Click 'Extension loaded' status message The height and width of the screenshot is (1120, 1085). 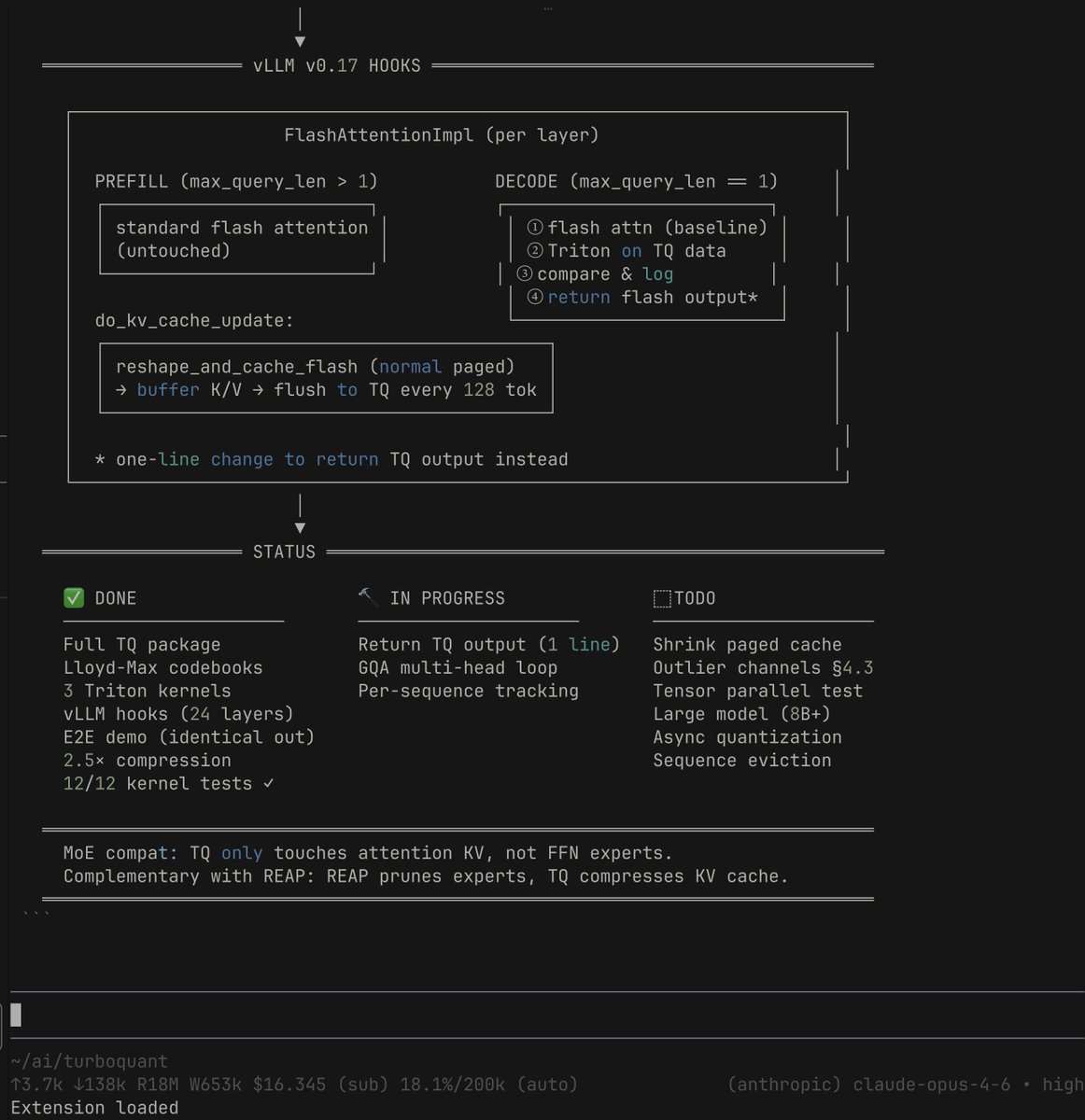94,1108
